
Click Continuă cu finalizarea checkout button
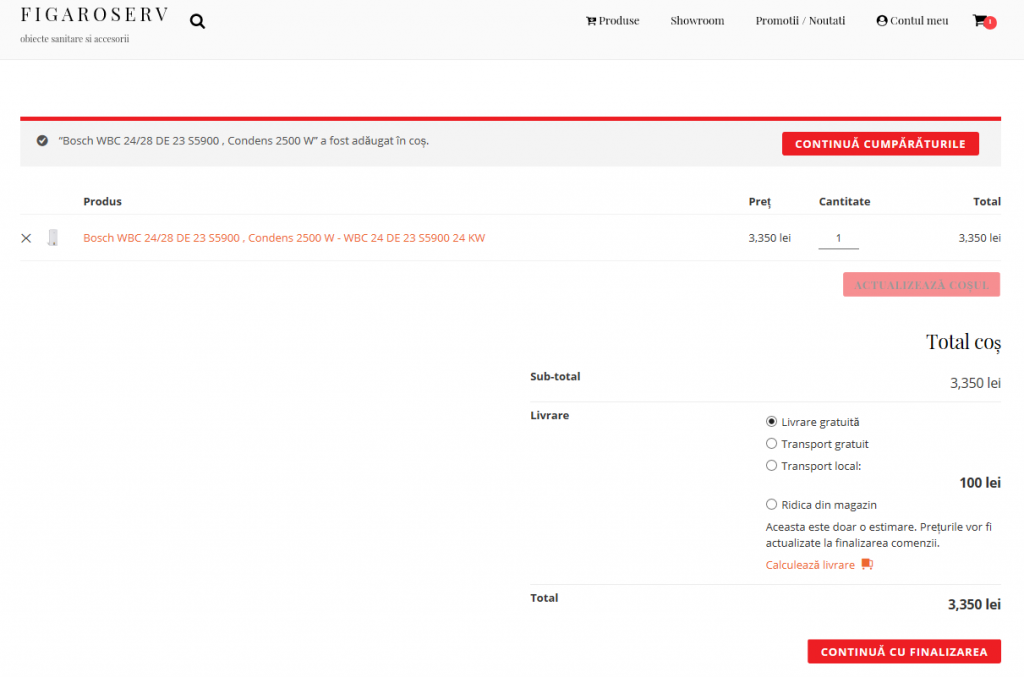[904, 652]
